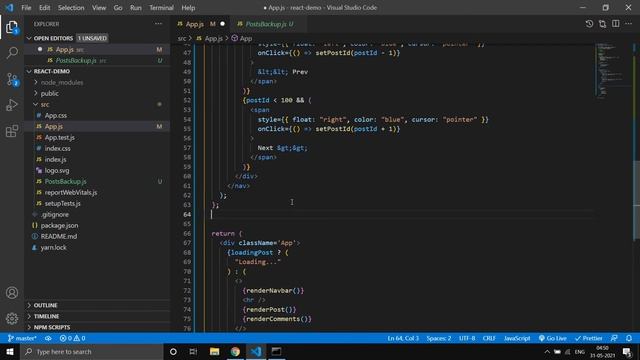Change language mode from JavaScript
Image resolution: width=640 pixels, height=360 pixels.
pyautogui.click(x=517, y=338)
